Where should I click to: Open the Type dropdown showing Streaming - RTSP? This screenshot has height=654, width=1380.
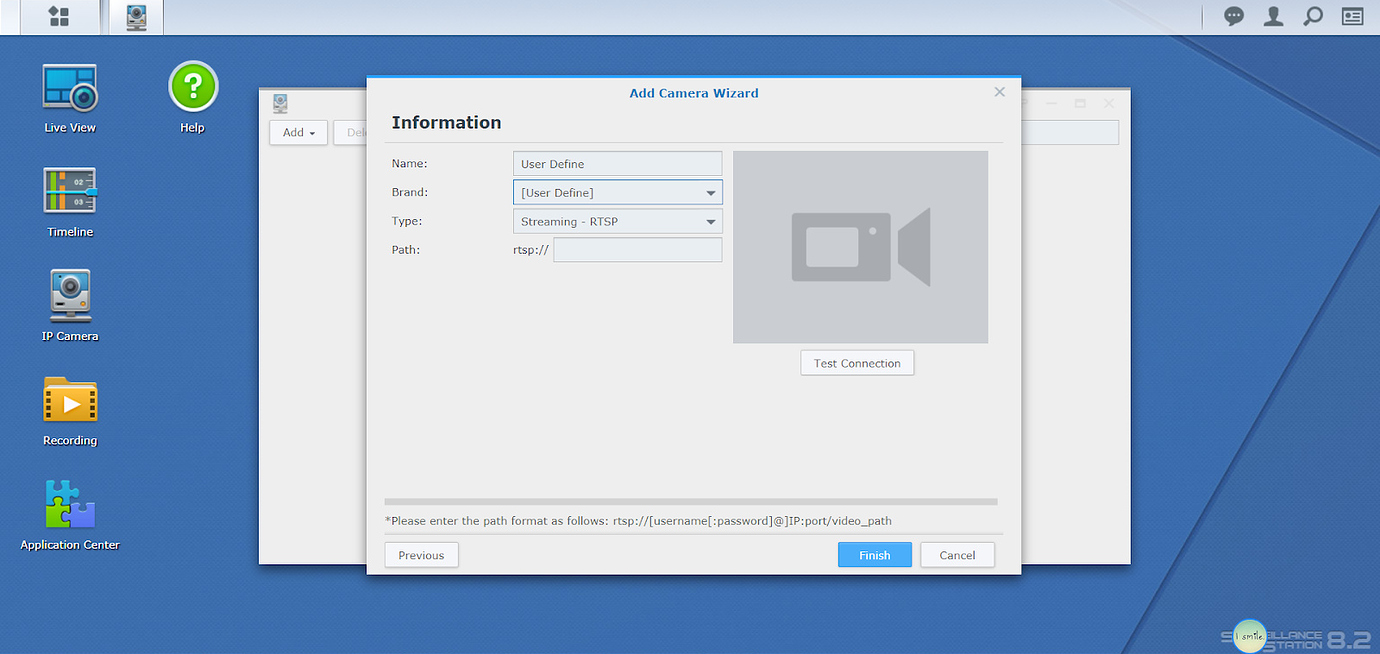click(x=617, y=221)
